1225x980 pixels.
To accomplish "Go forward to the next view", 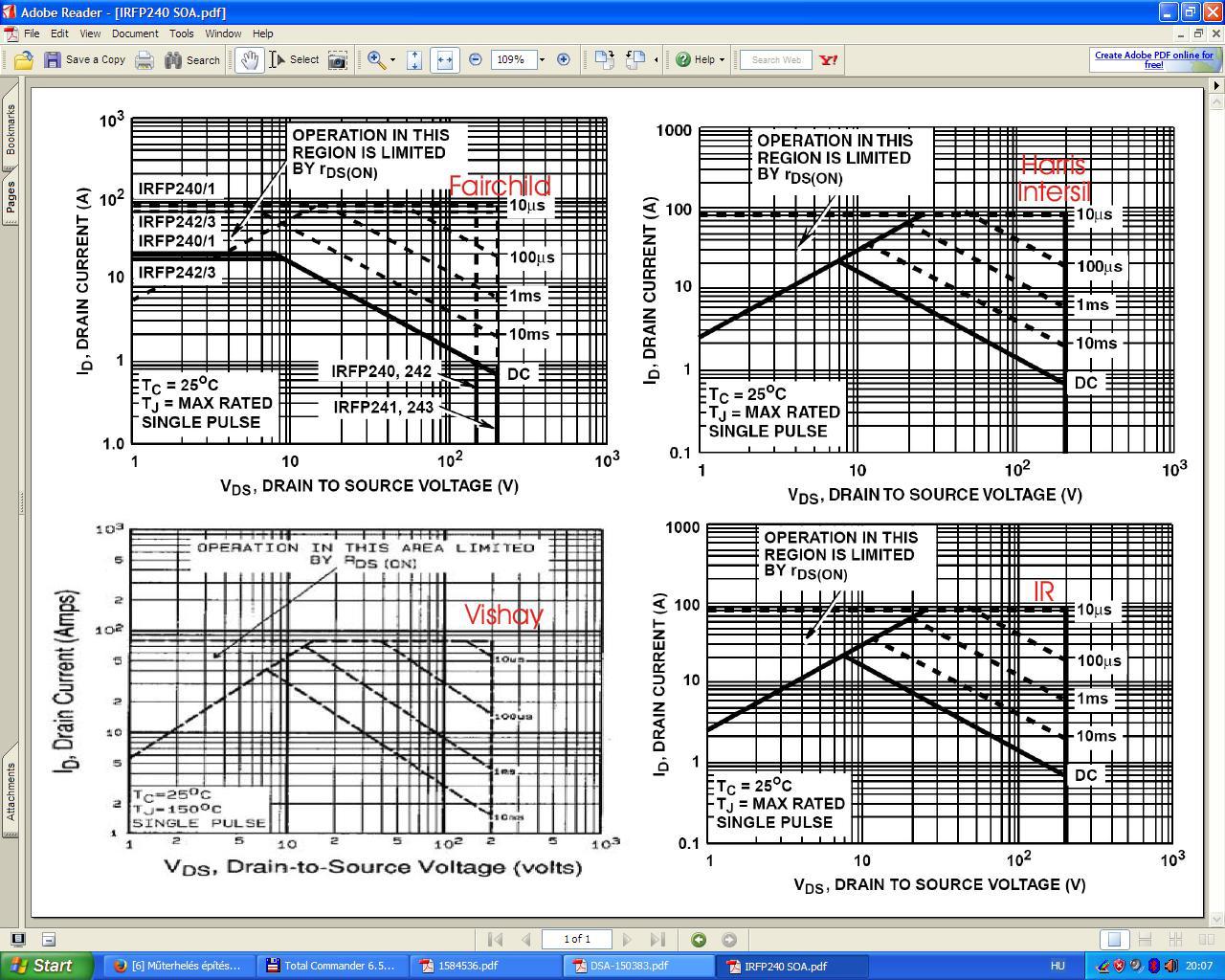I will 729,940.
